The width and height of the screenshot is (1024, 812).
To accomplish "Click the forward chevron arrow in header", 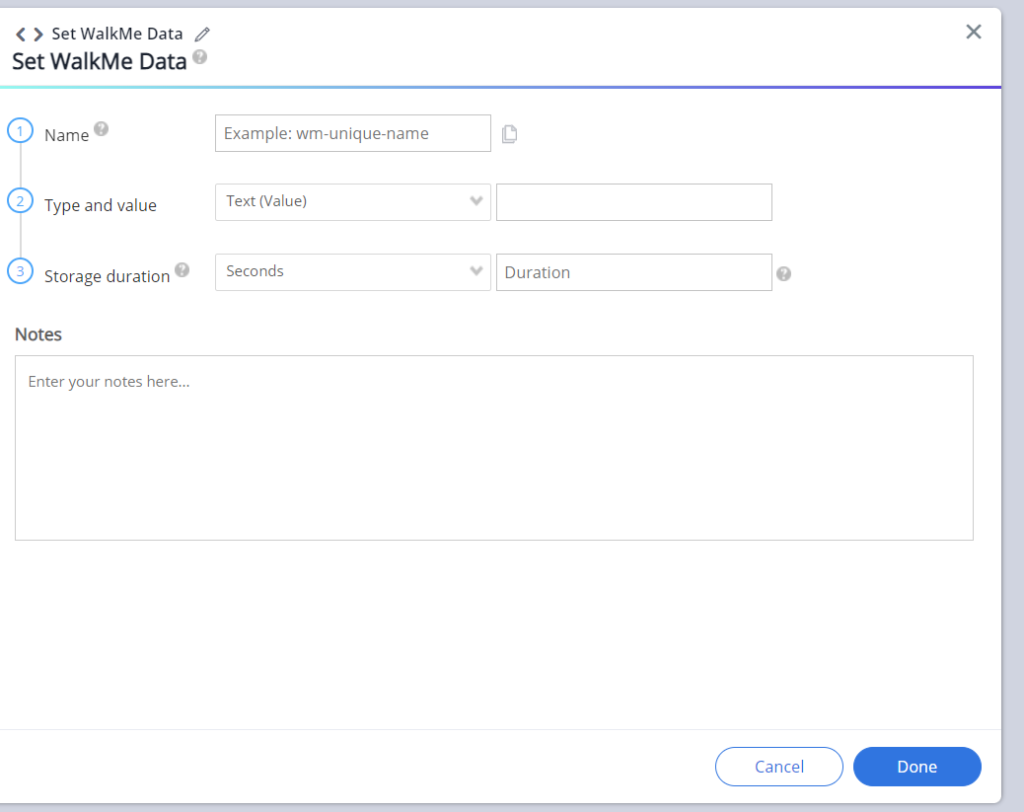I will [x=38, y=34].
